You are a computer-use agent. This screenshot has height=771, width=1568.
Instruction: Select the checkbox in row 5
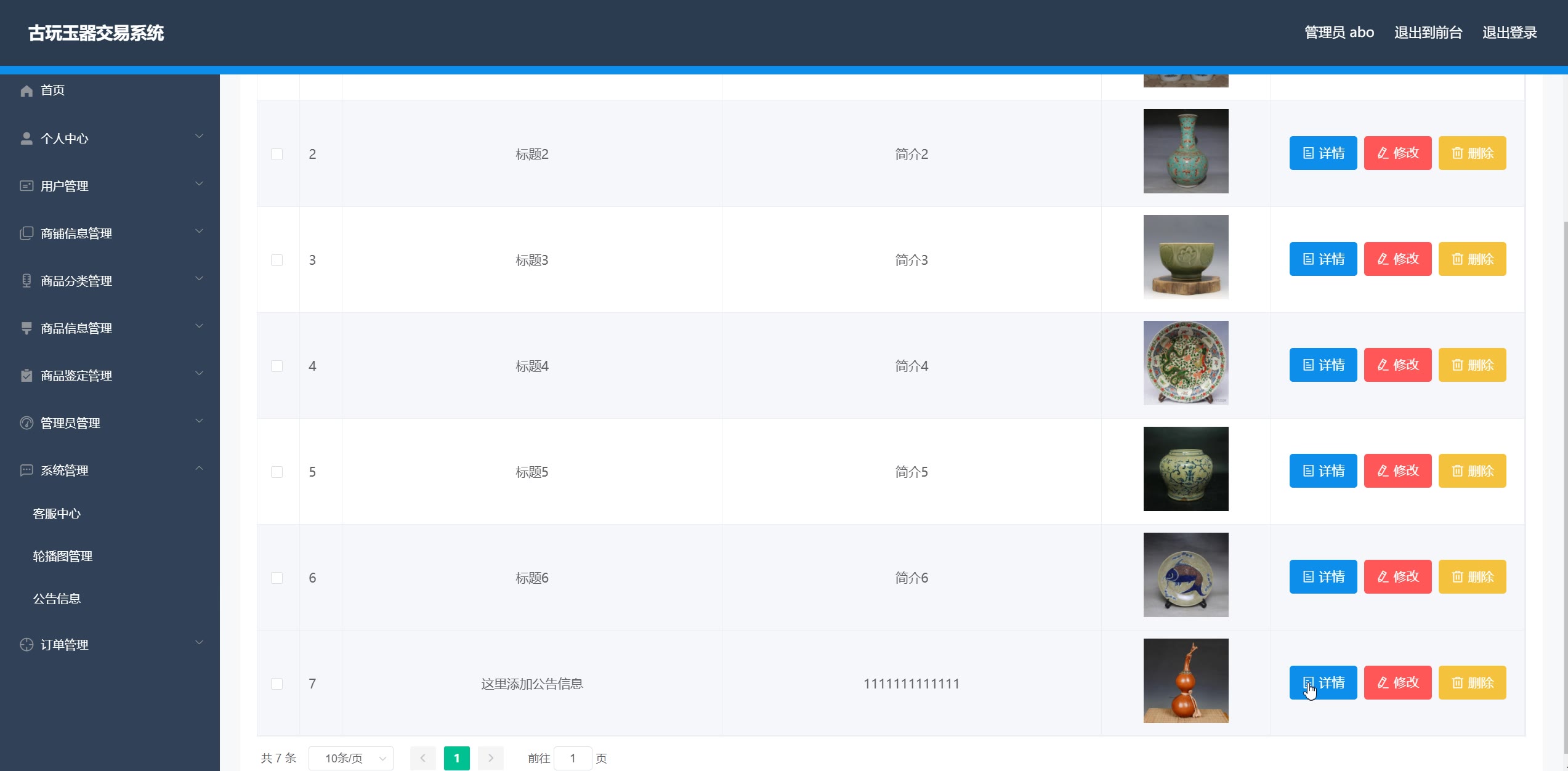click(x=277, y=472)
